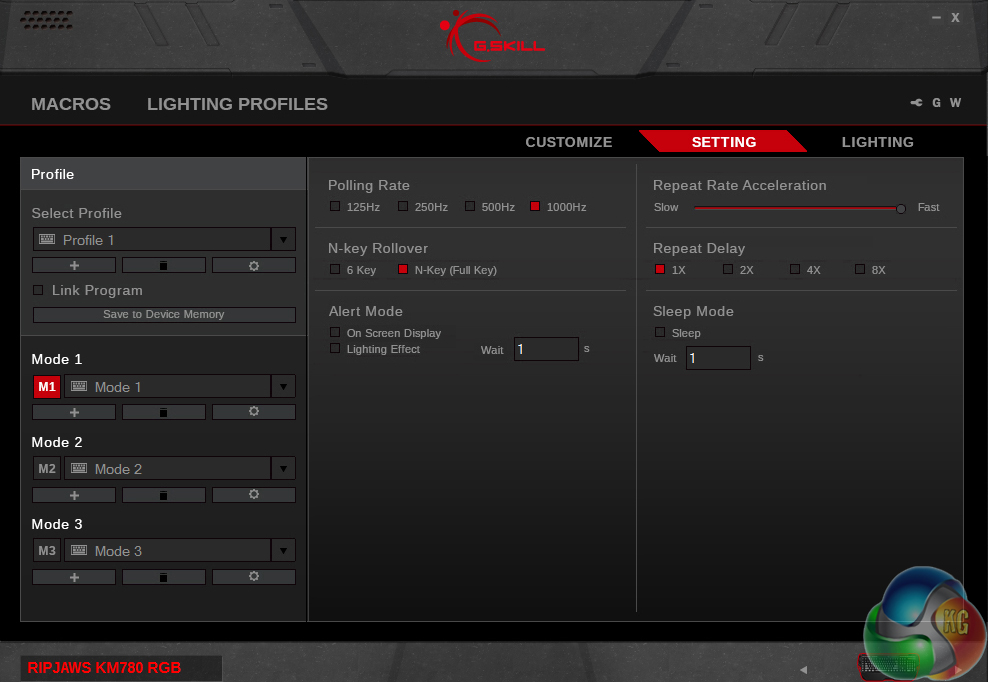Select 6 Key rollover option

pyautogui.click(x=335, y=269)
